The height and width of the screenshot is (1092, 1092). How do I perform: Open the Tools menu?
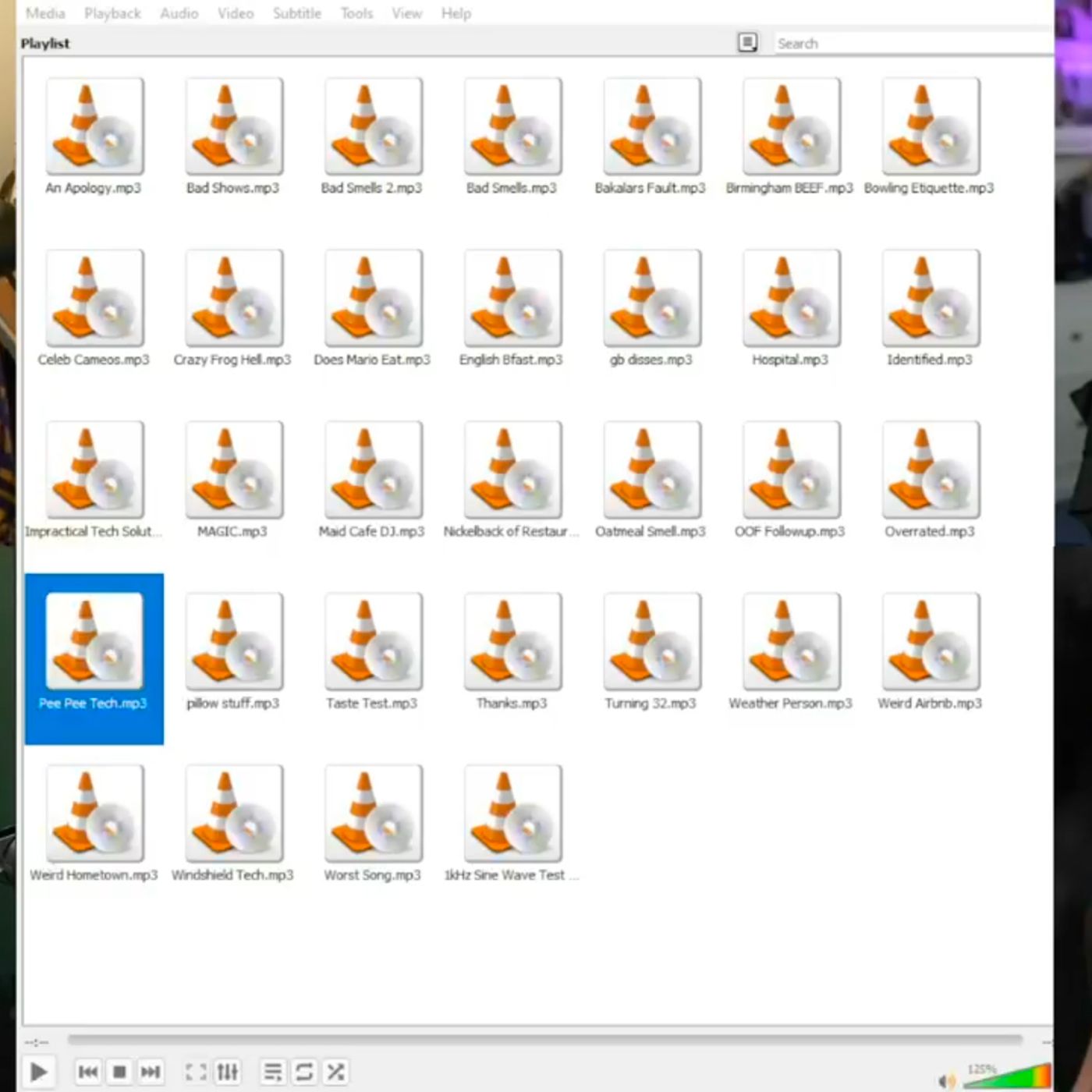(x=356, y=13)
